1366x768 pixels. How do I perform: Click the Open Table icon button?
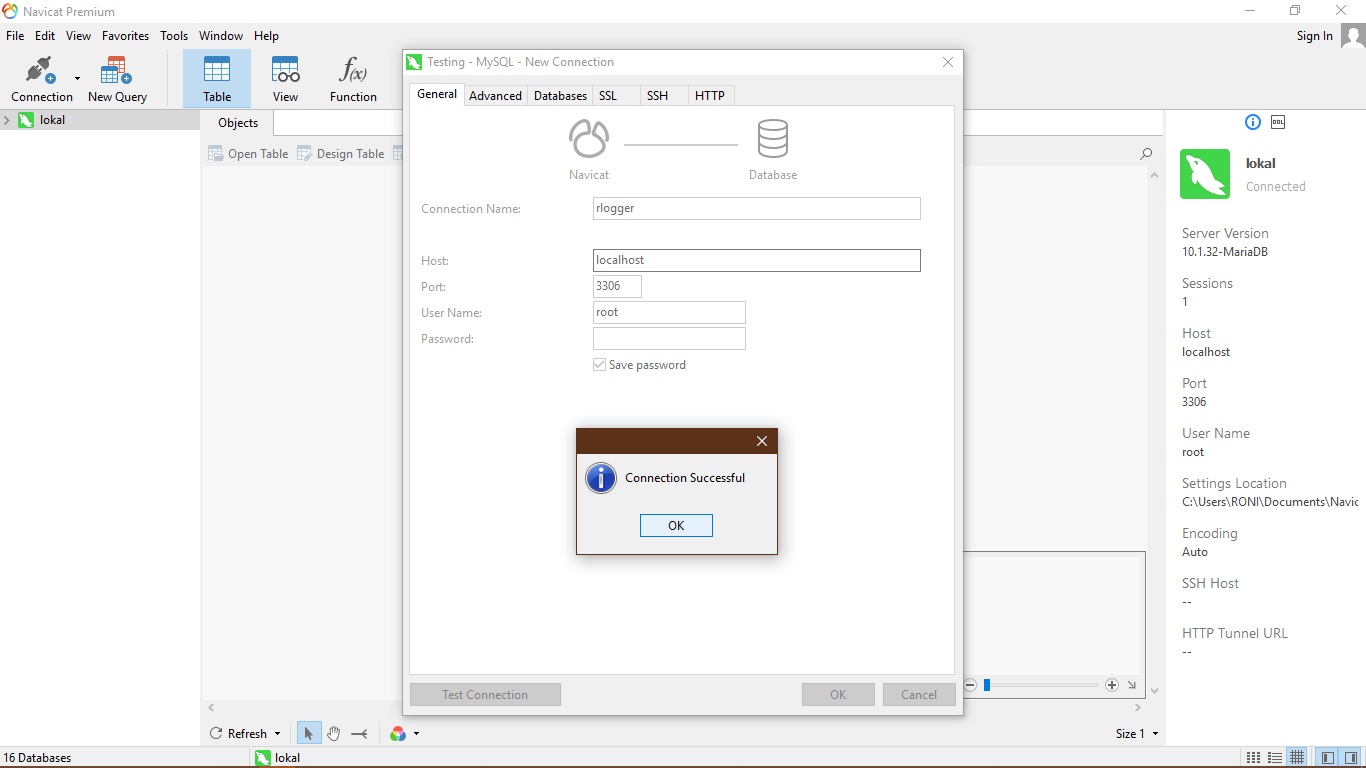[248, 154]
